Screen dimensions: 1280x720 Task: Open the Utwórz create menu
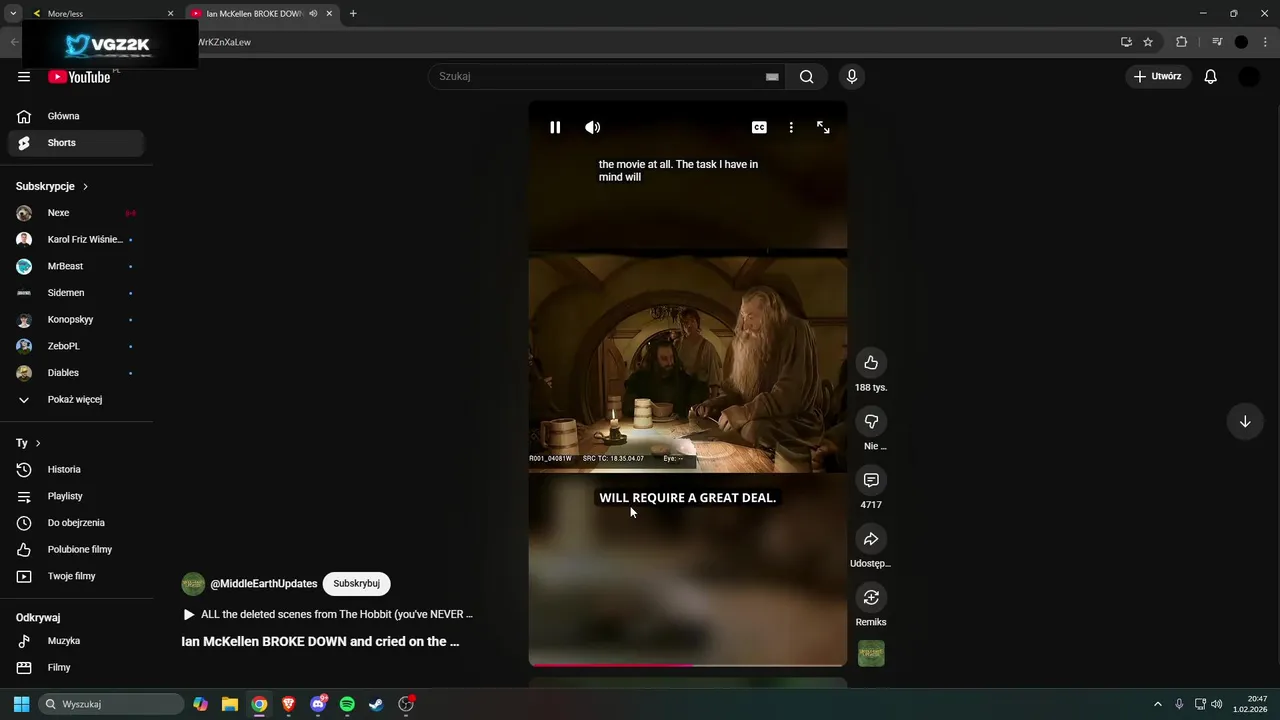point(1157,77)
